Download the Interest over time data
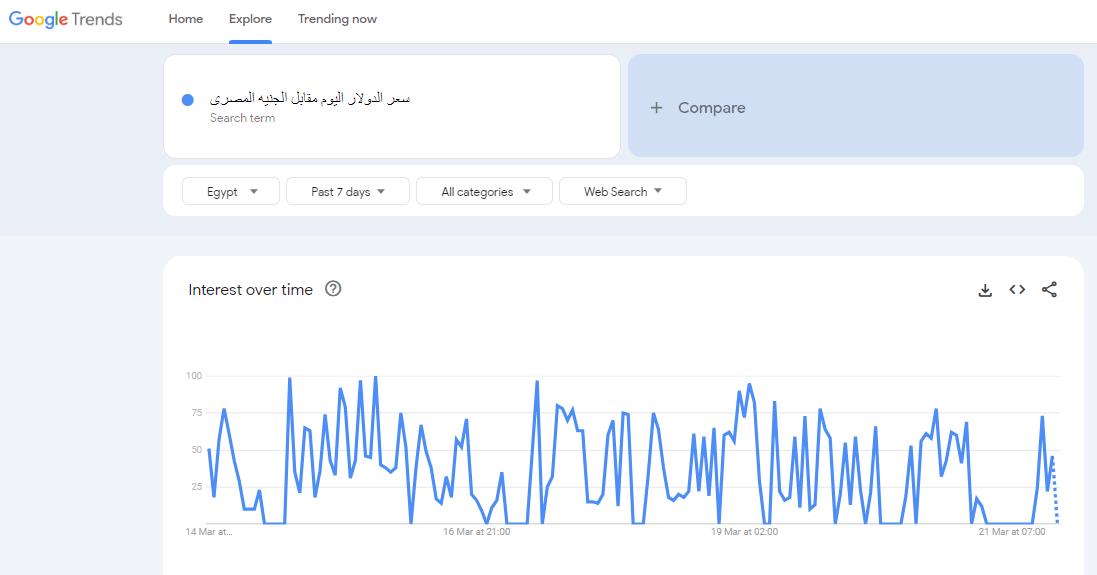The height and width of the screenshot is (575, 1097). tap(985, 290)
